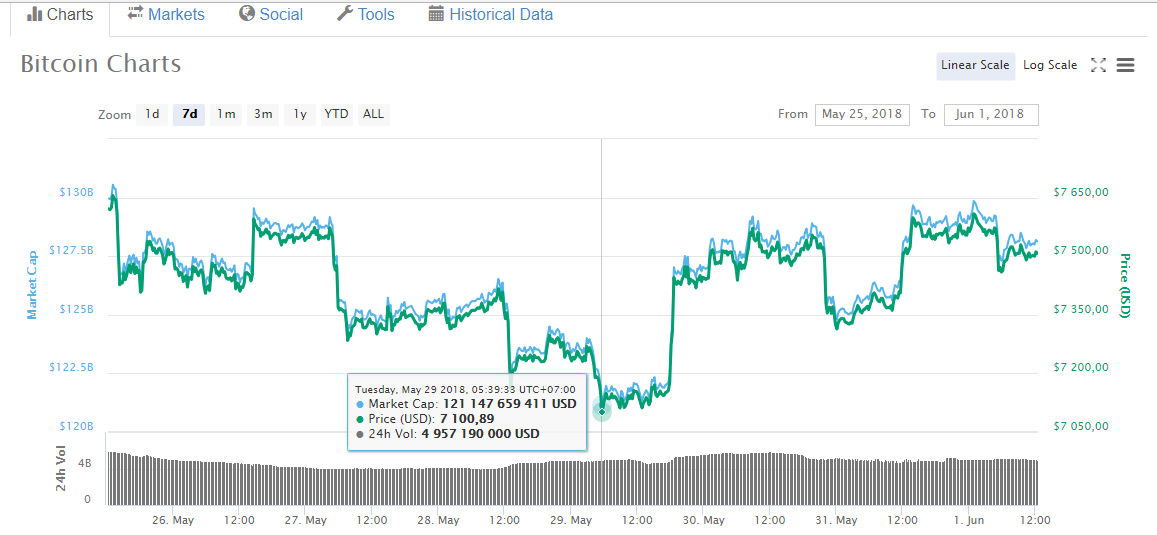Click the Bitcoin Charts heading
The width and height of the screenshot is (1157, 535).
(100, 63)
